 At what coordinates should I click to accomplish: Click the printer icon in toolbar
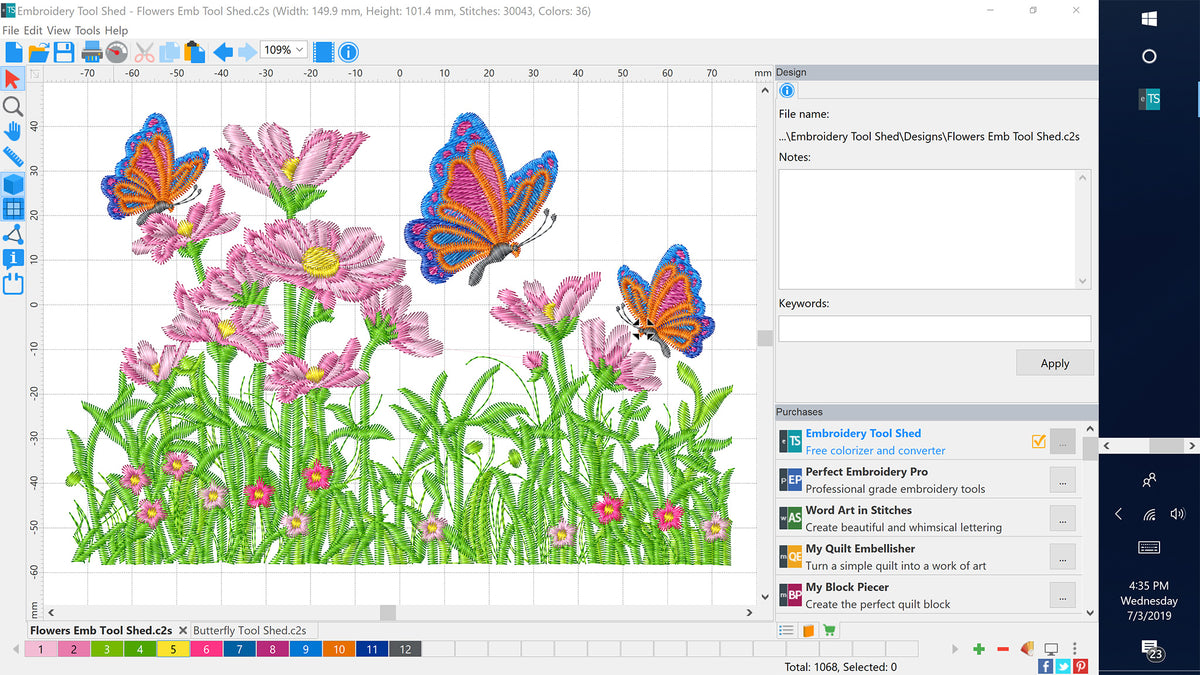[91, 51]
